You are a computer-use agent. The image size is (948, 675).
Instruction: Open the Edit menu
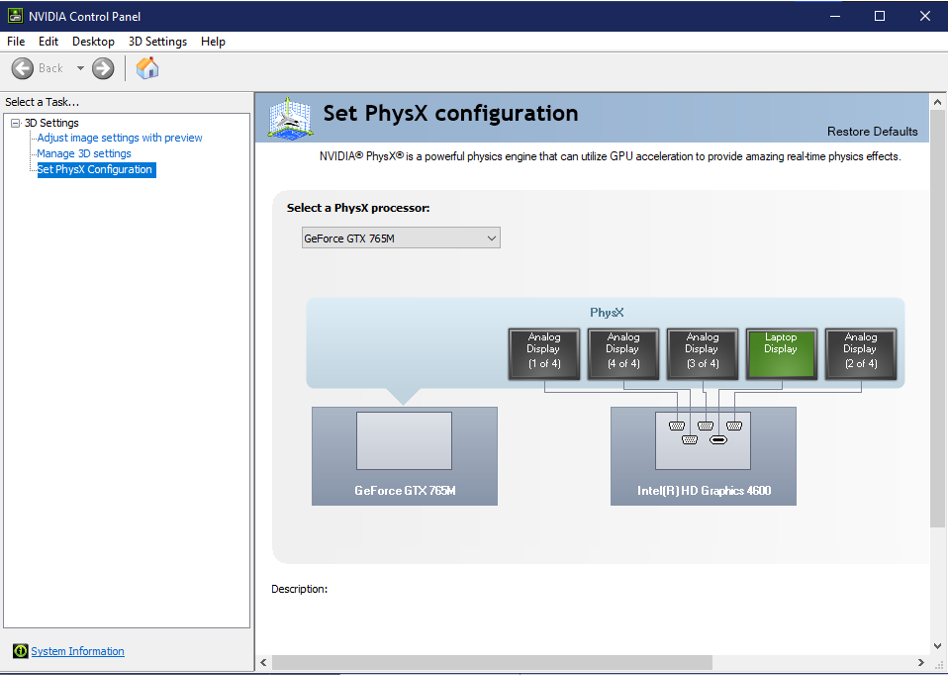click(x=48, y=41)
